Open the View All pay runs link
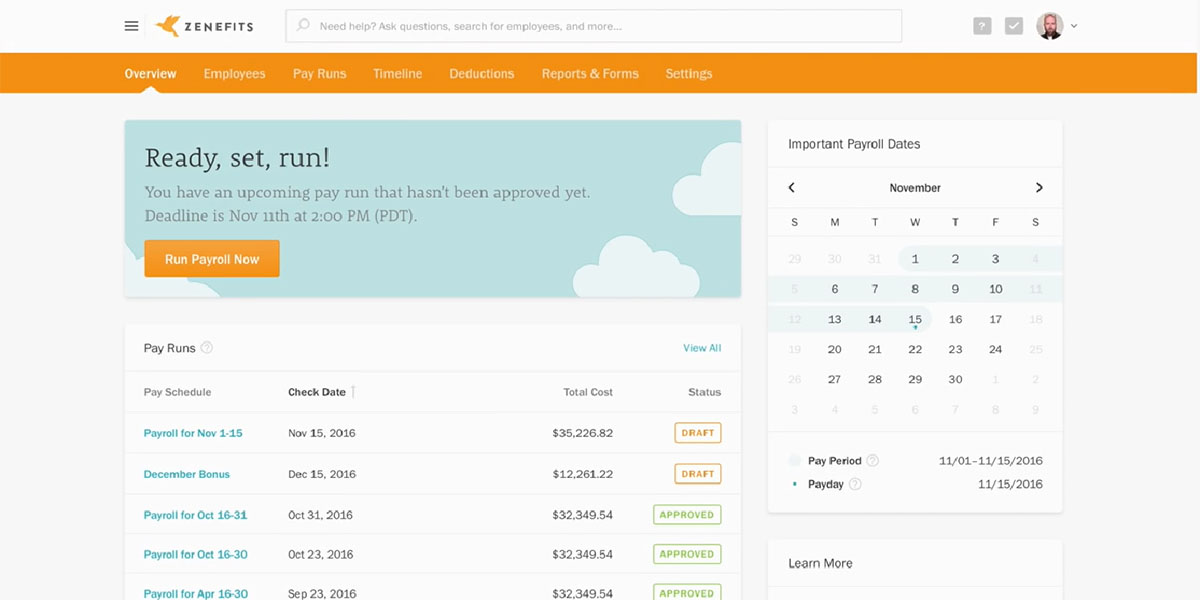 pyautogui.click(x=701, y=348)
